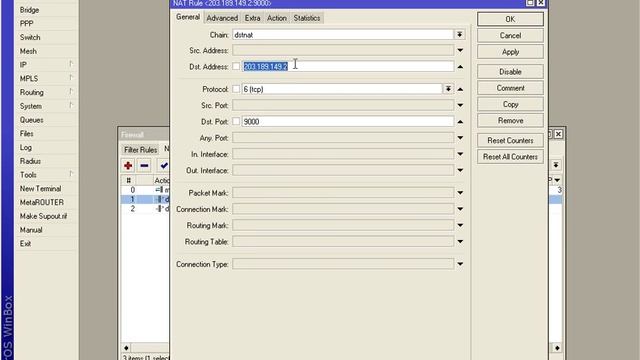Switch to the General tab
Viewport: 640px width, 360px height.
(x=188, y=17)
